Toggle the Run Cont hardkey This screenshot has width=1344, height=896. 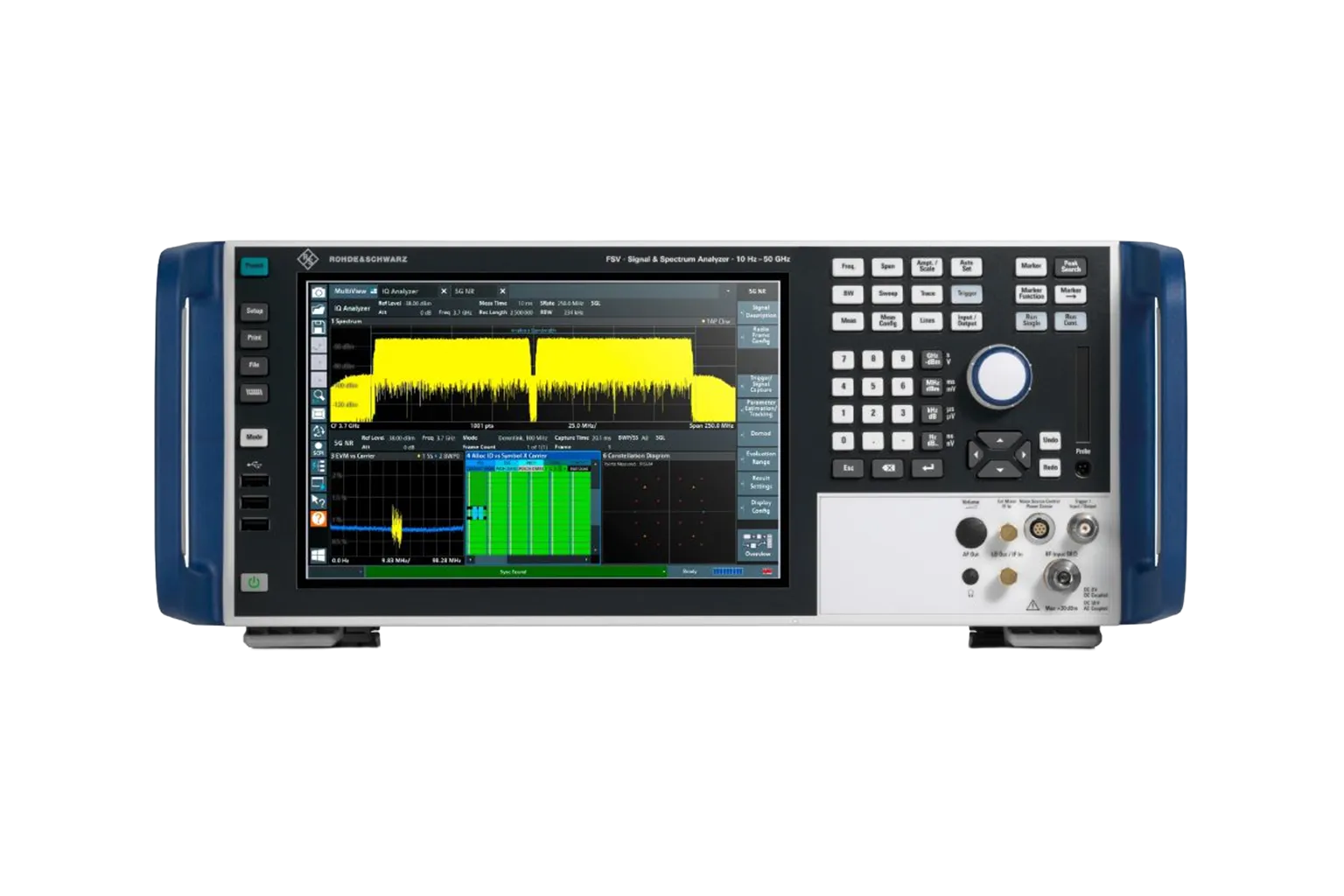point(1069,321)
